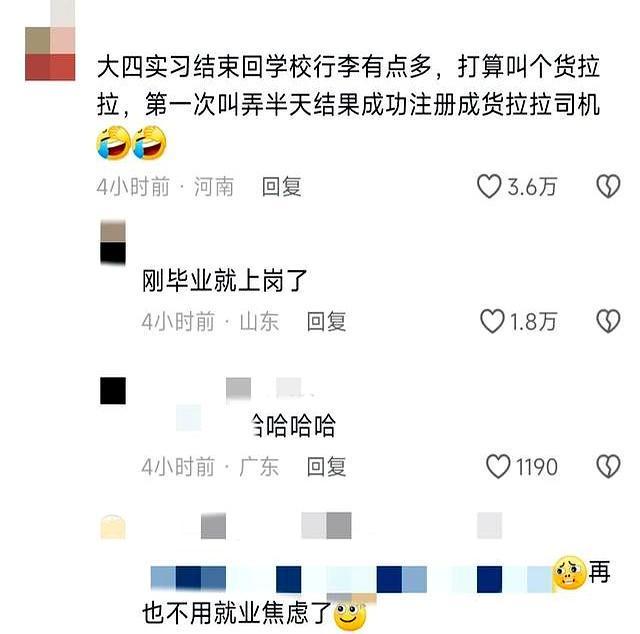Like the 哈哈哈 reply with 1190 likes
This screenshot has width=640, height=634.
498,466
